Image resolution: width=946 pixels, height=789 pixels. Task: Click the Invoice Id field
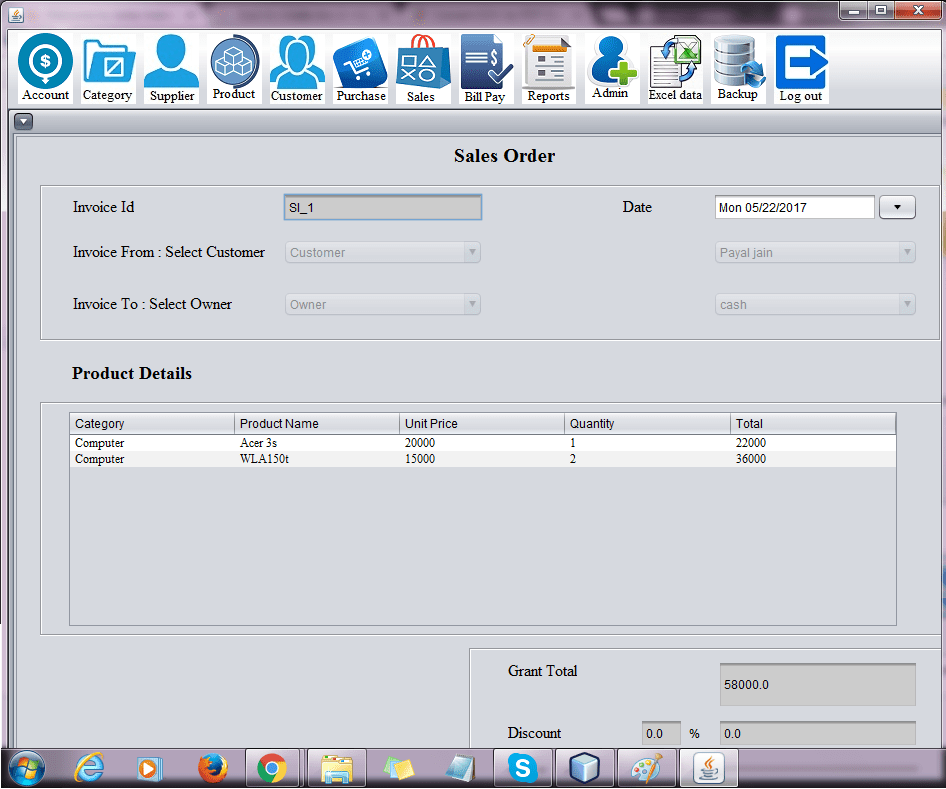pyautogui.click(x=383, y=208)
